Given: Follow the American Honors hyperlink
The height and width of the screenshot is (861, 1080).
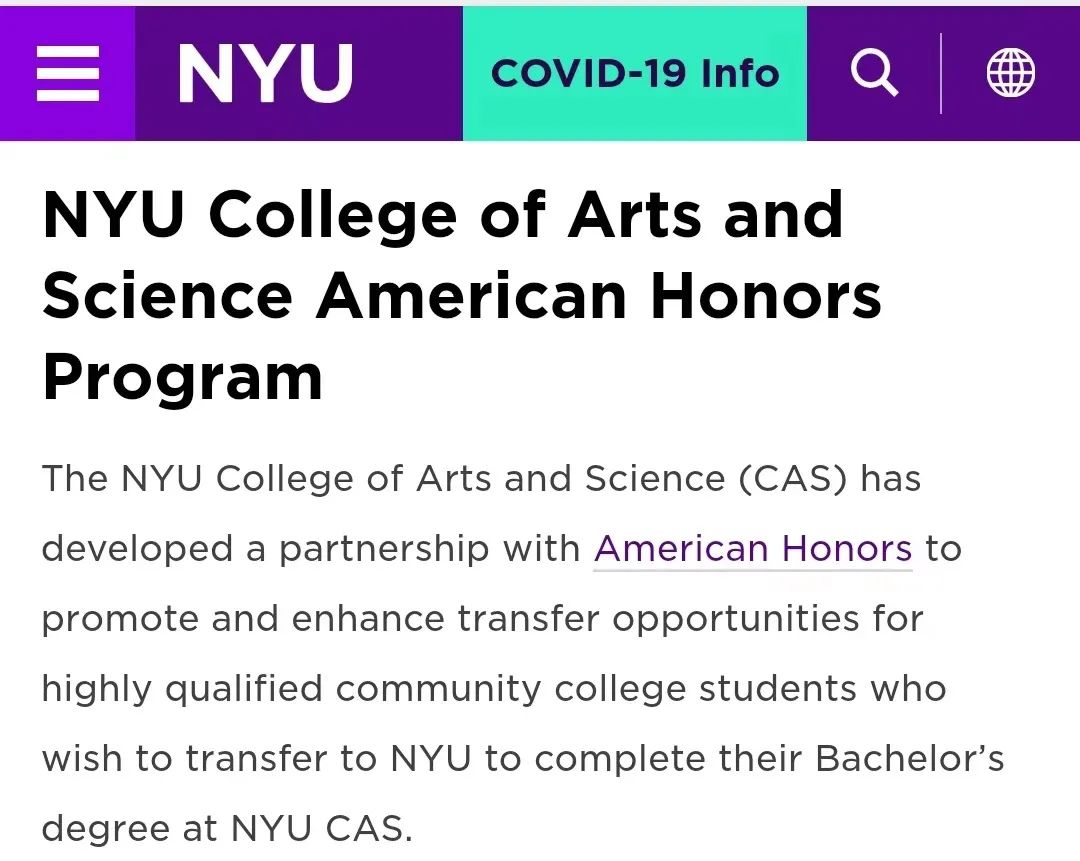Looking at the screenshot, I should (x=753, y=550).
